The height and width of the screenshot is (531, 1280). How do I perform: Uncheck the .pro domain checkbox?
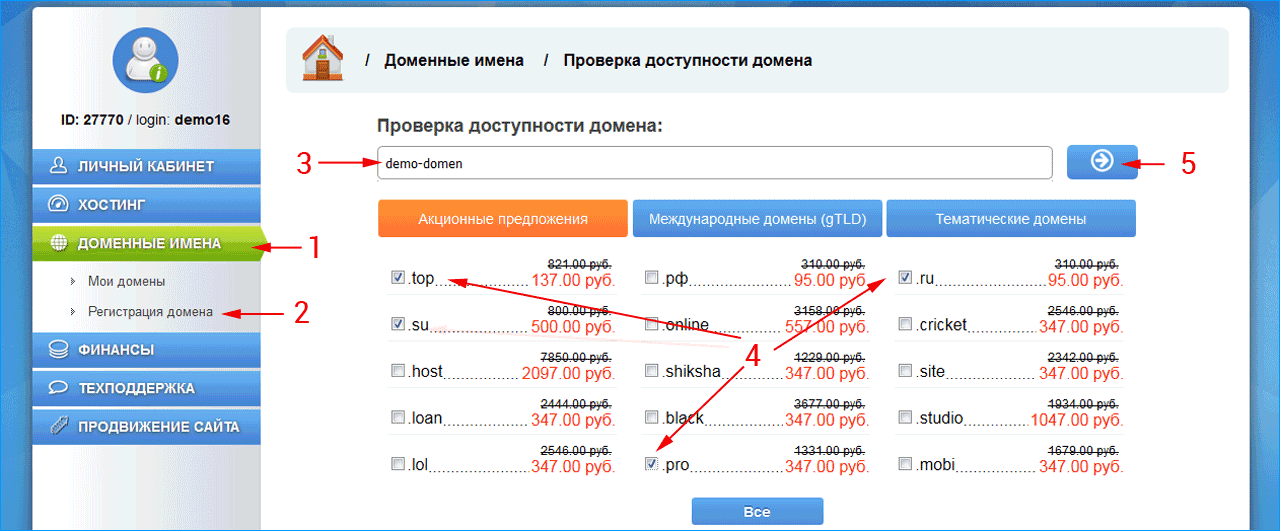tap(652, 464)
